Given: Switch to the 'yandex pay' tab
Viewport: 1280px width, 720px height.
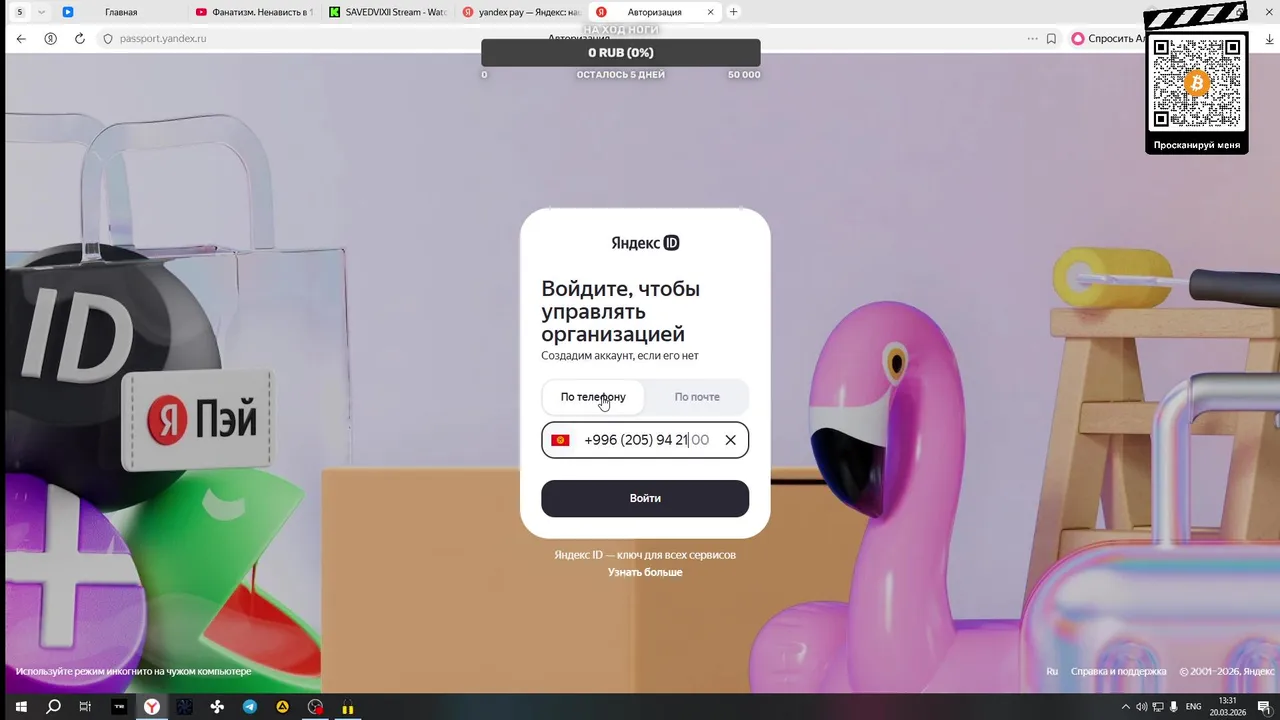Looking at the screenshot, I should [x=521, y=12].
